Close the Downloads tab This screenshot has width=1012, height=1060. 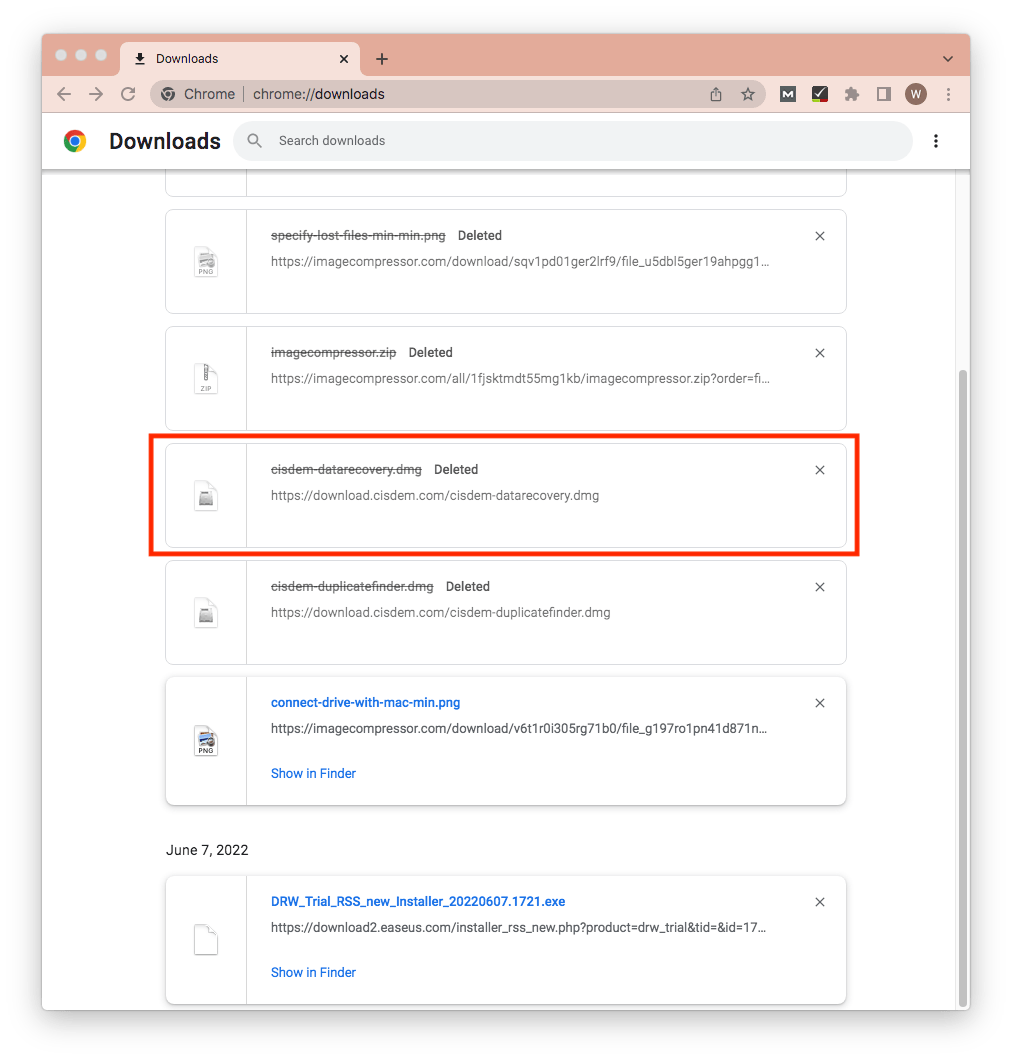344,59
